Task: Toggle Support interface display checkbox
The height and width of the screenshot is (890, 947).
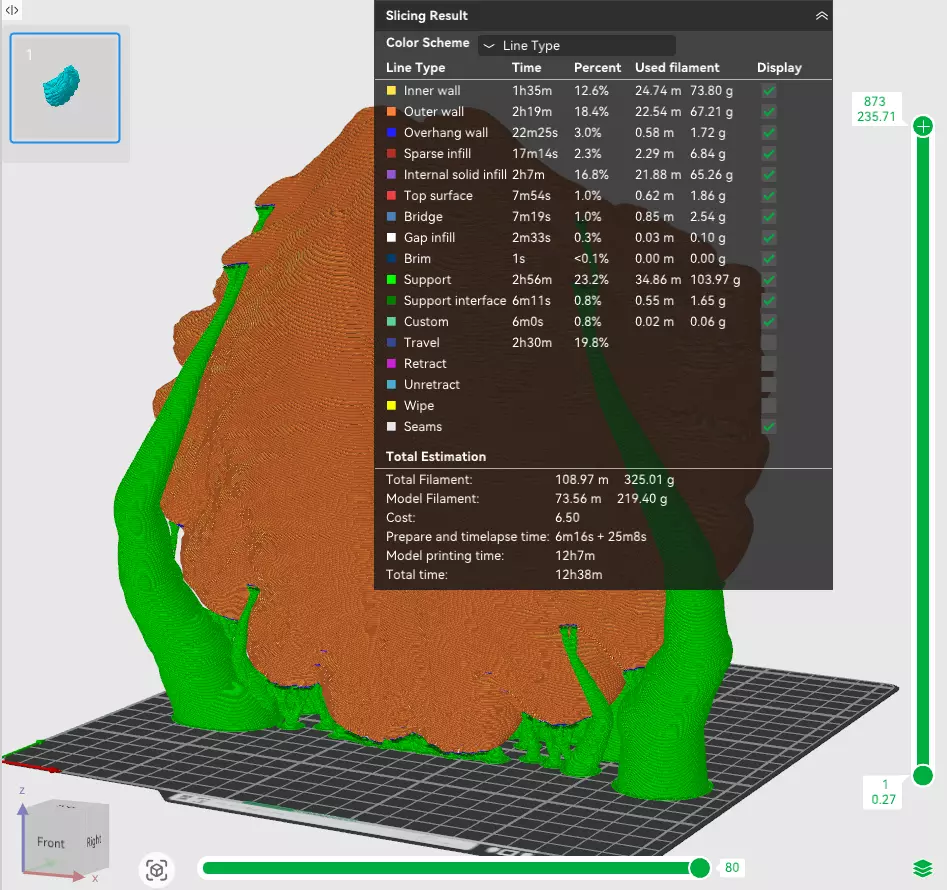Action: tap(769, 301)
